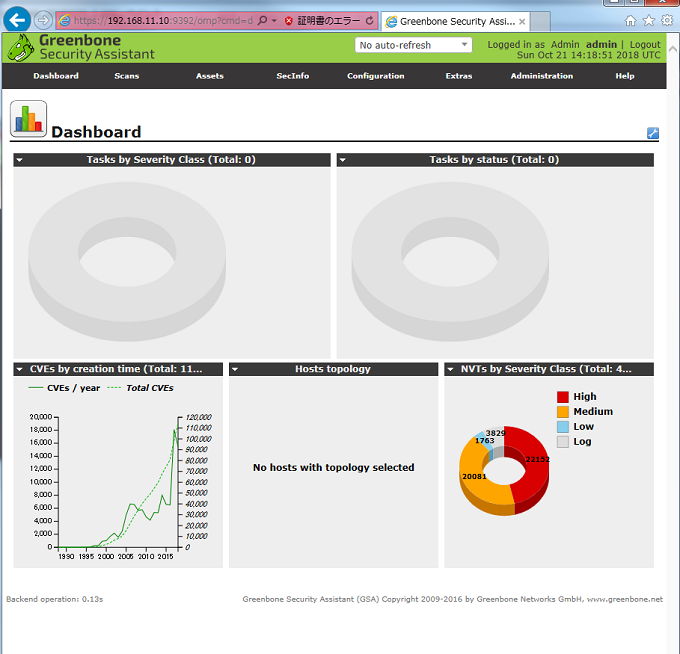Click the certificate error text
This screenshot has height=654, width=680.
[328, 21]
